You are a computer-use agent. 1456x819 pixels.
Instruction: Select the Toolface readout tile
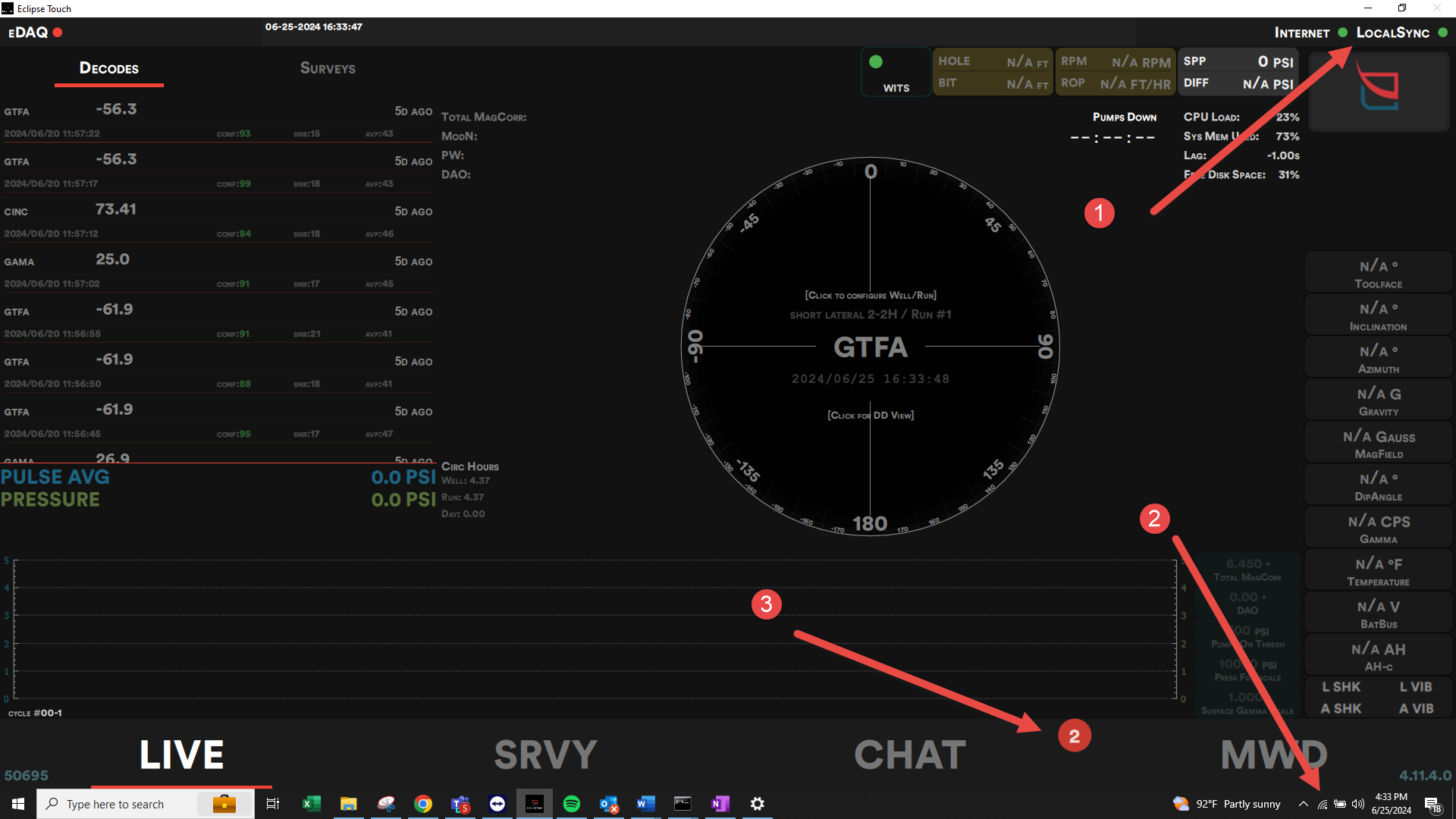[x=1379, y=274]
